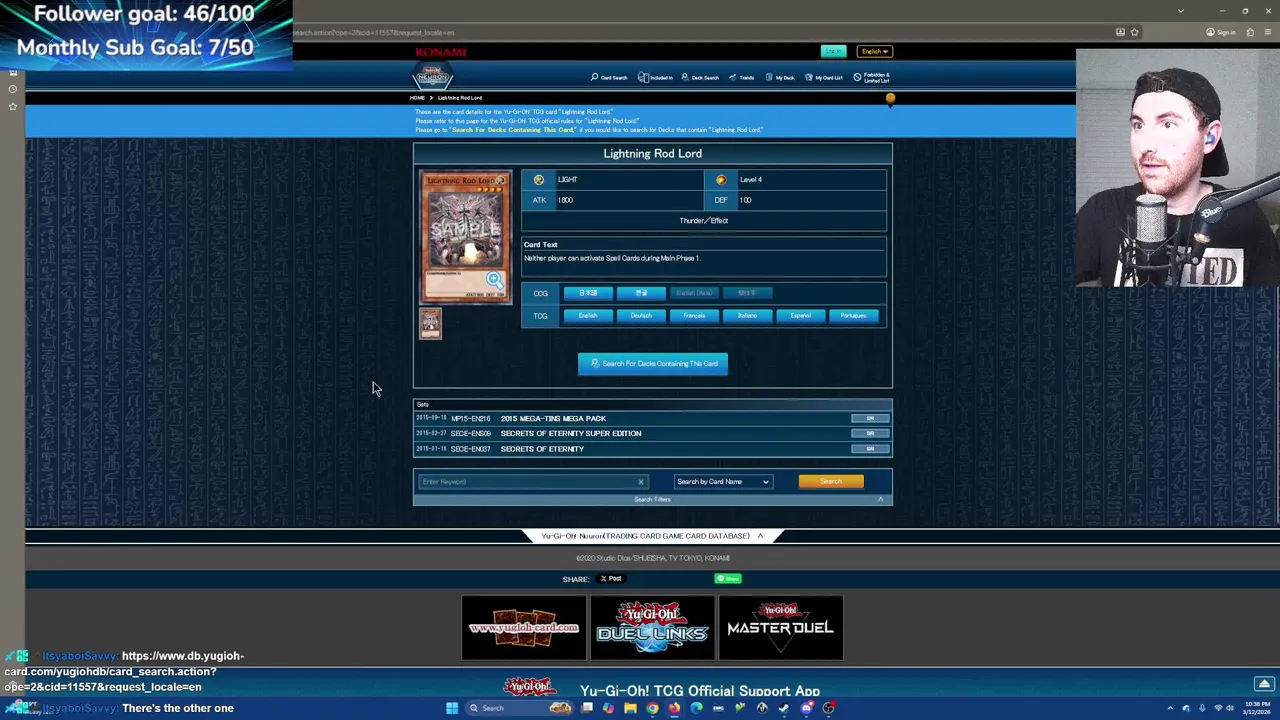Click Search For Decks Containing This Card button
The height and width of the screenshot is (720, 1280).
pos(653,364)
